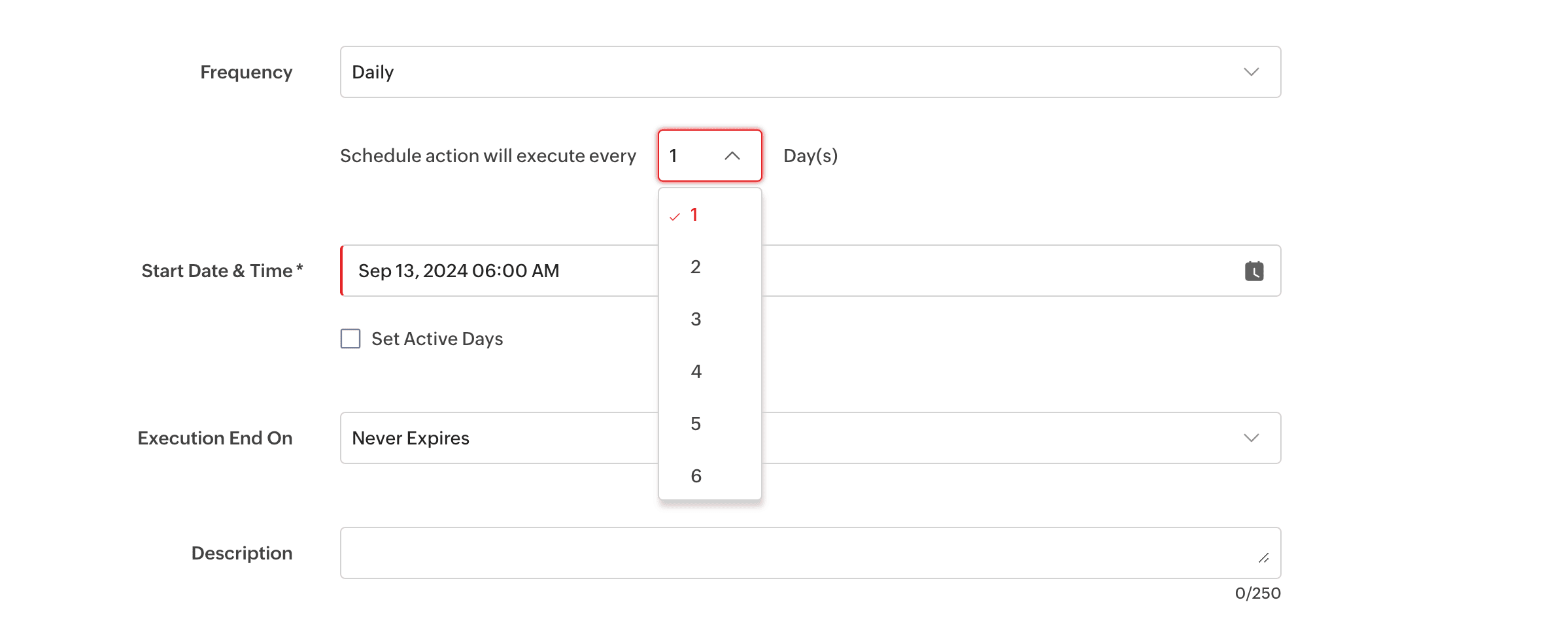Pick 4 from the day interval options

tap(696, 371)
